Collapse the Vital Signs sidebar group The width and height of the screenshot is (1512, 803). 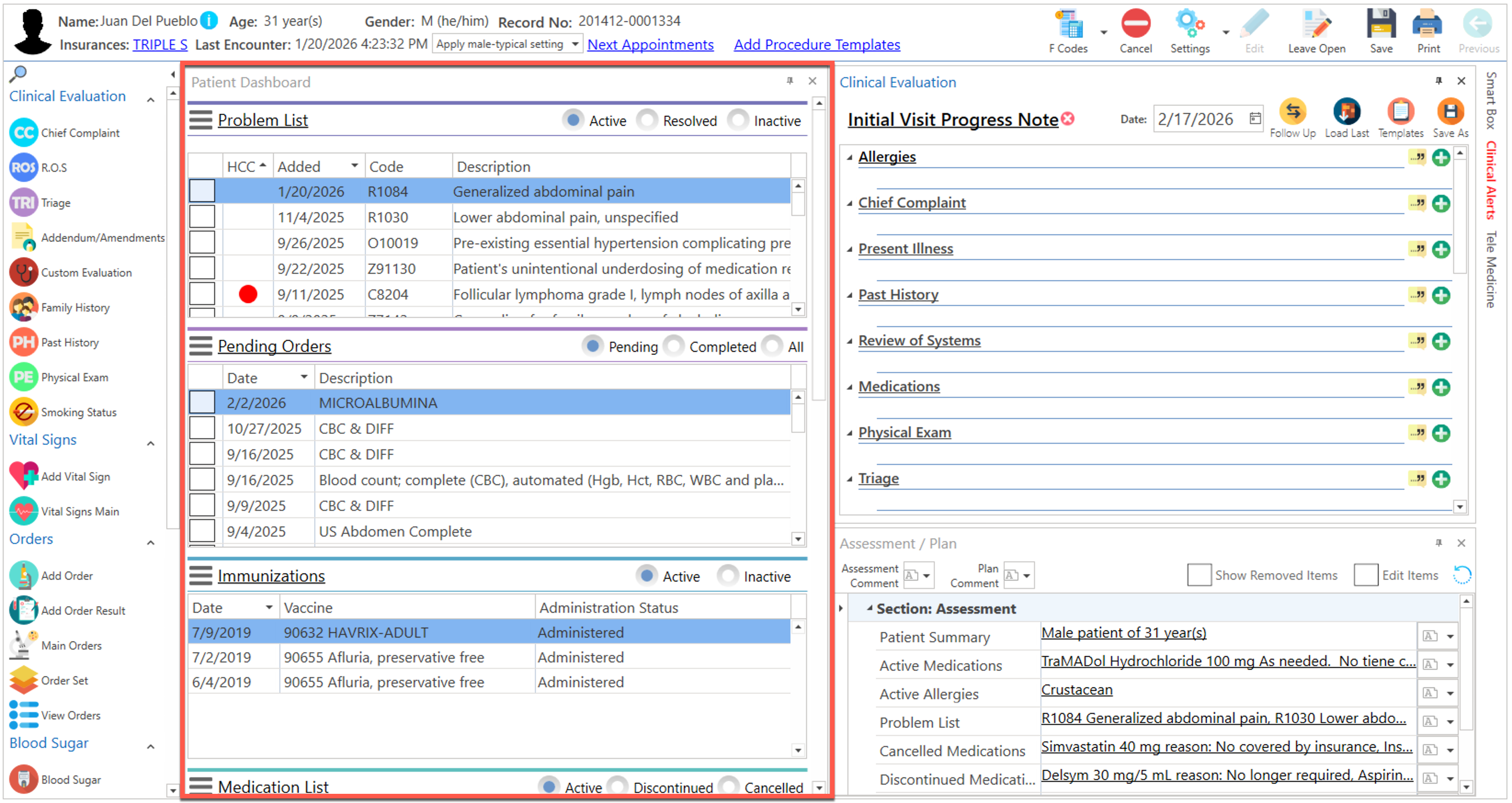(151, 443)
